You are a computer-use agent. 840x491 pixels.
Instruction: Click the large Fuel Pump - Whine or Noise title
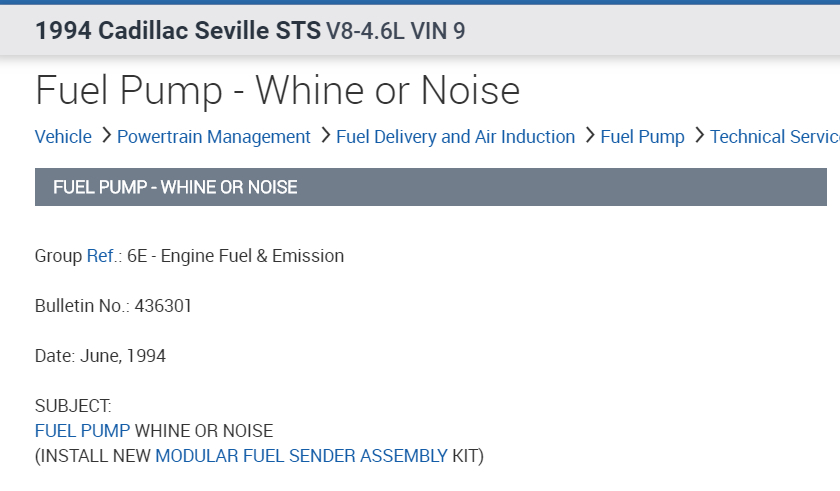tap(278, 91)
